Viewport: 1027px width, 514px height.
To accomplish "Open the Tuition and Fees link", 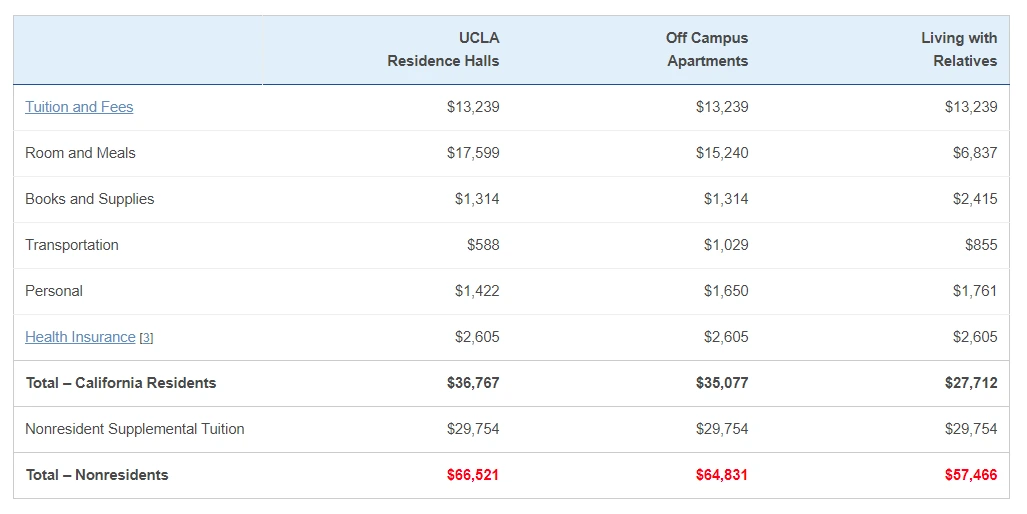I will 79,107.
